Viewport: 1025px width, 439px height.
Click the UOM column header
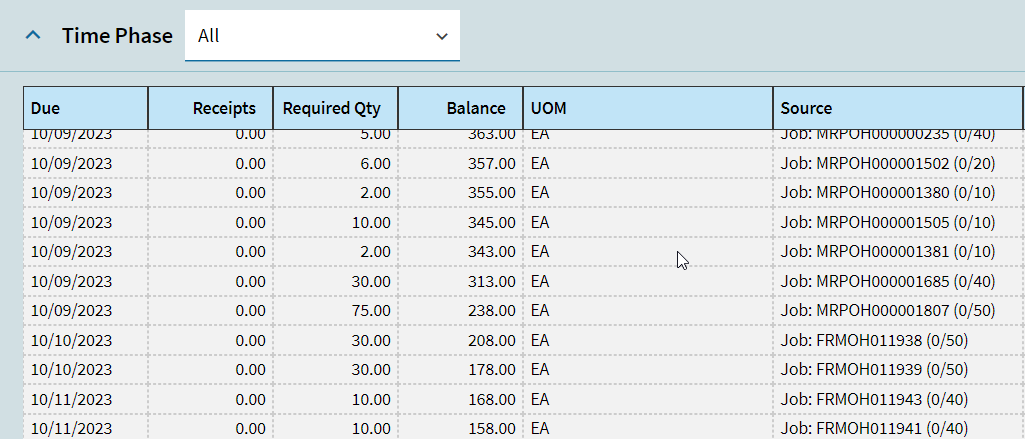(647, 108)
